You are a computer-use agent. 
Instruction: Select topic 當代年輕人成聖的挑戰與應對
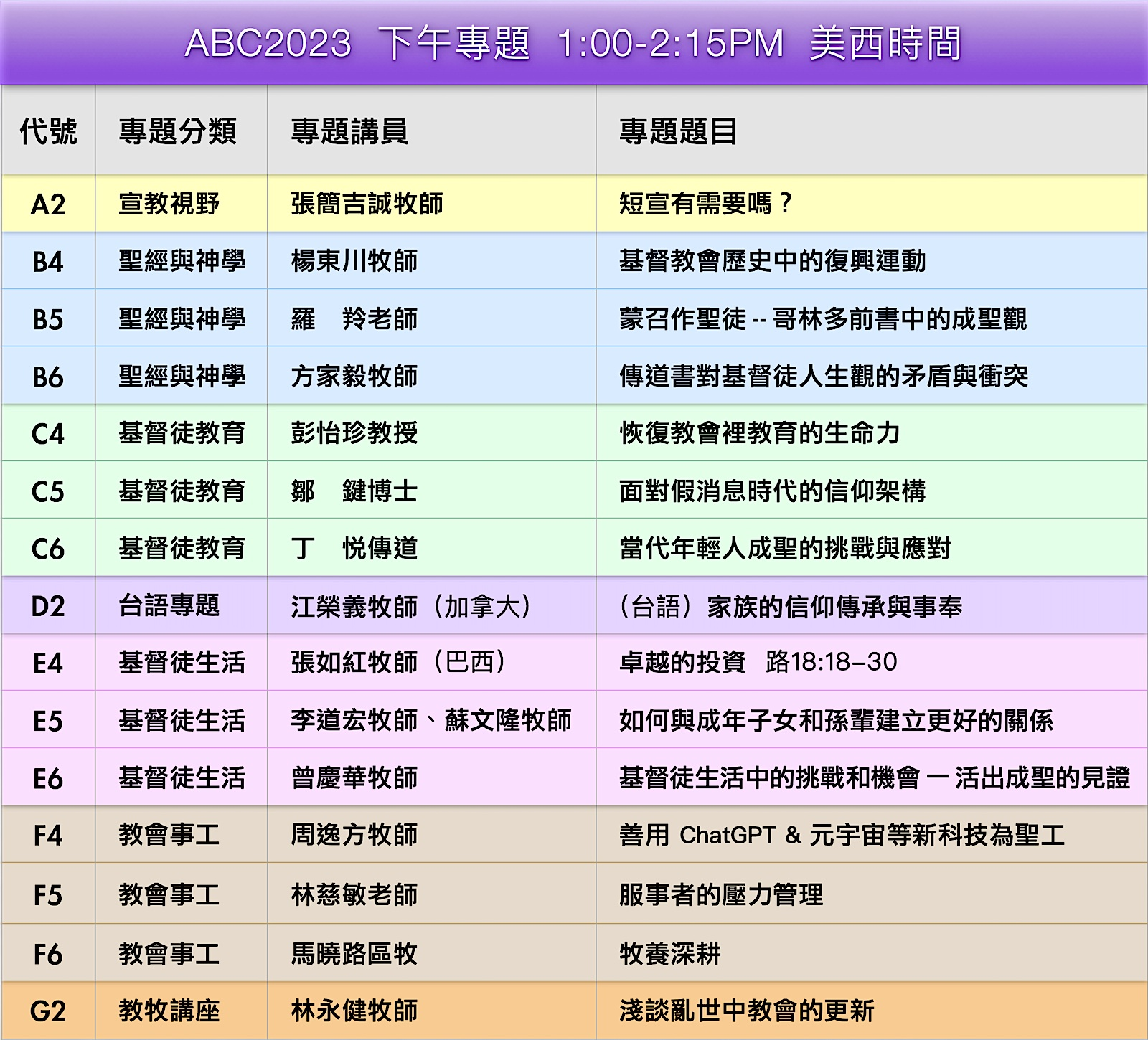click(785, 549)
